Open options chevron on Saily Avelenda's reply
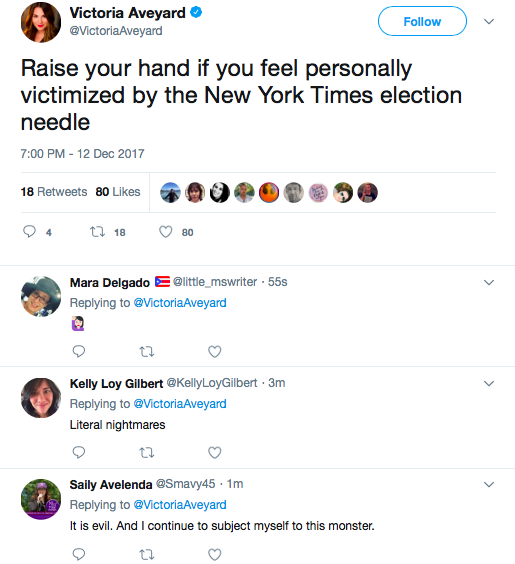This screenshot has width=515, height=564. [489, 485]
